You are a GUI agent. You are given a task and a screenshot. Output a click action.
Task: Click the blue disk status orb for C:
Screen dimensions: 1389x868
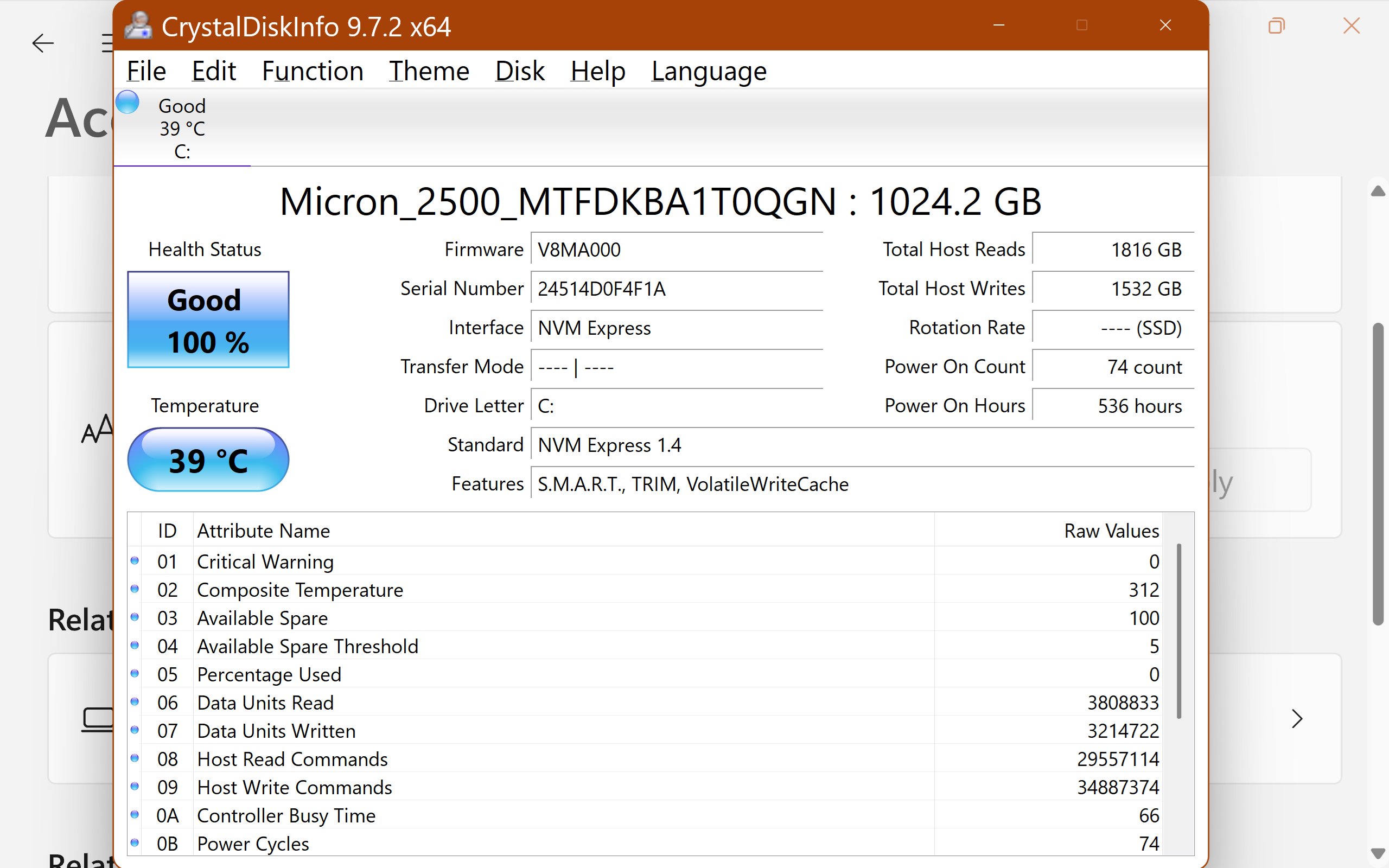point(128,103)
